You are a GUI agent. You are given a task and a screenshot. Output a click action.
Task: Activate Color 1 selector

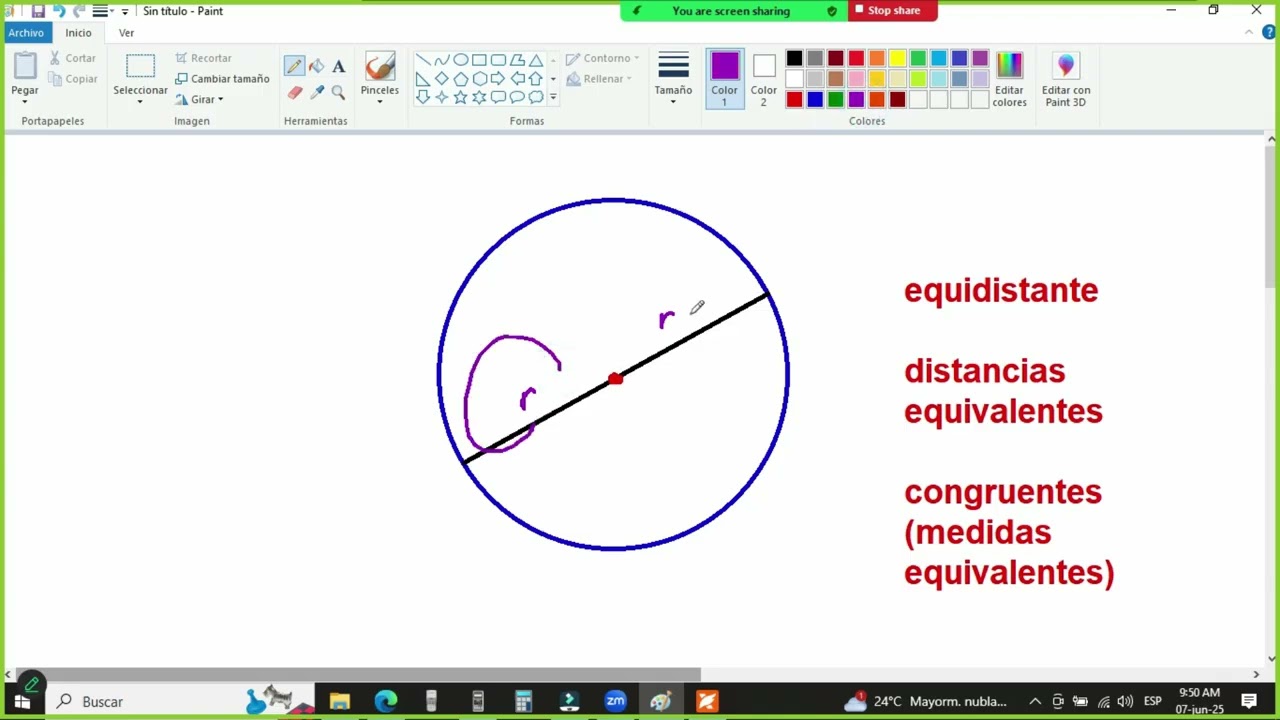(x=725, y=79)
